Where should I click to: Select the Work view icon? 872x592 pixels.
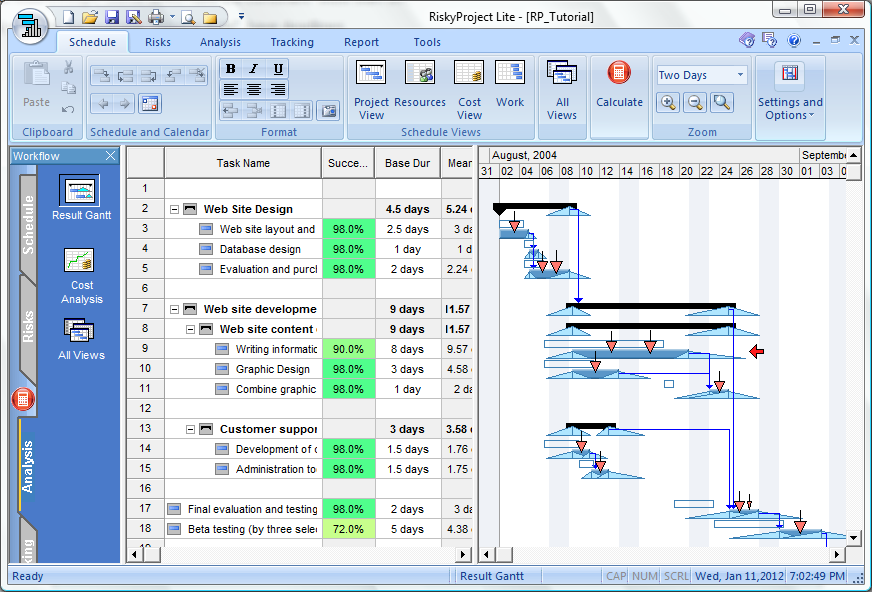[x=510, y=72]
